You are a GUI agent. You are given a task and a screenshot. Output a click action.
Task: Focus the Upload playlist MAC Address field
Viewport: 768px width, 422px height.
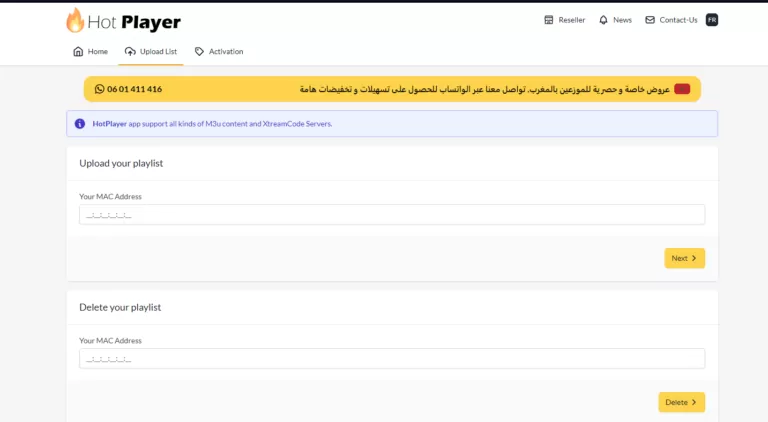point(391,215)
